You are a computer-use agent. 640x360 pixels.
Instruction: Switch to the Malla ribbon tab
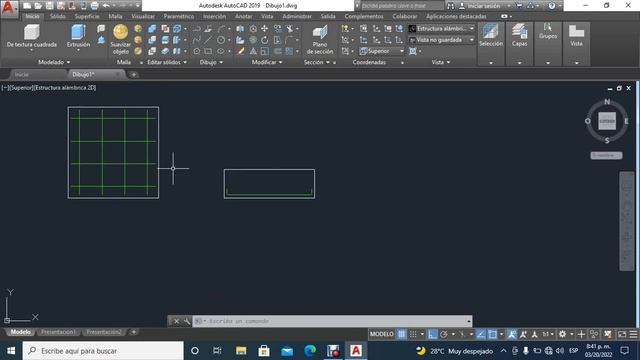(116, 16)
